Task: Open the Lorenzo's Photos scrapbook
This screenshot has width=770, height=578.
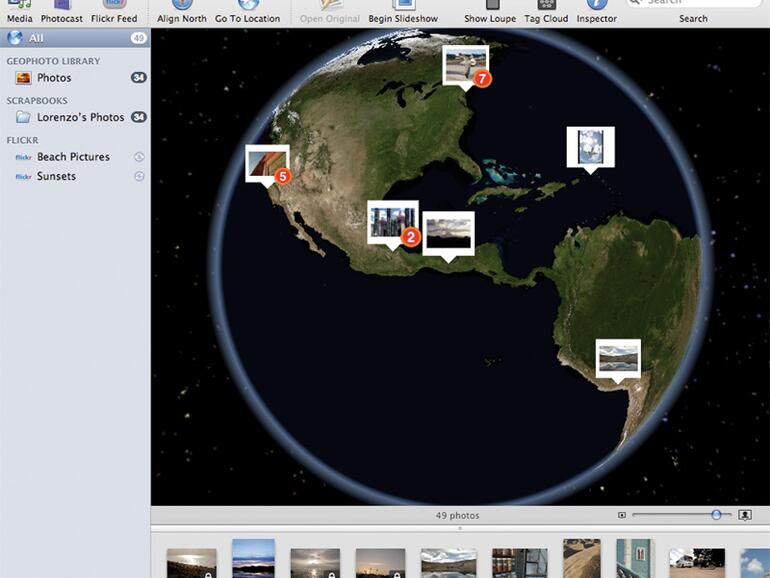Action: click(80, 117)
